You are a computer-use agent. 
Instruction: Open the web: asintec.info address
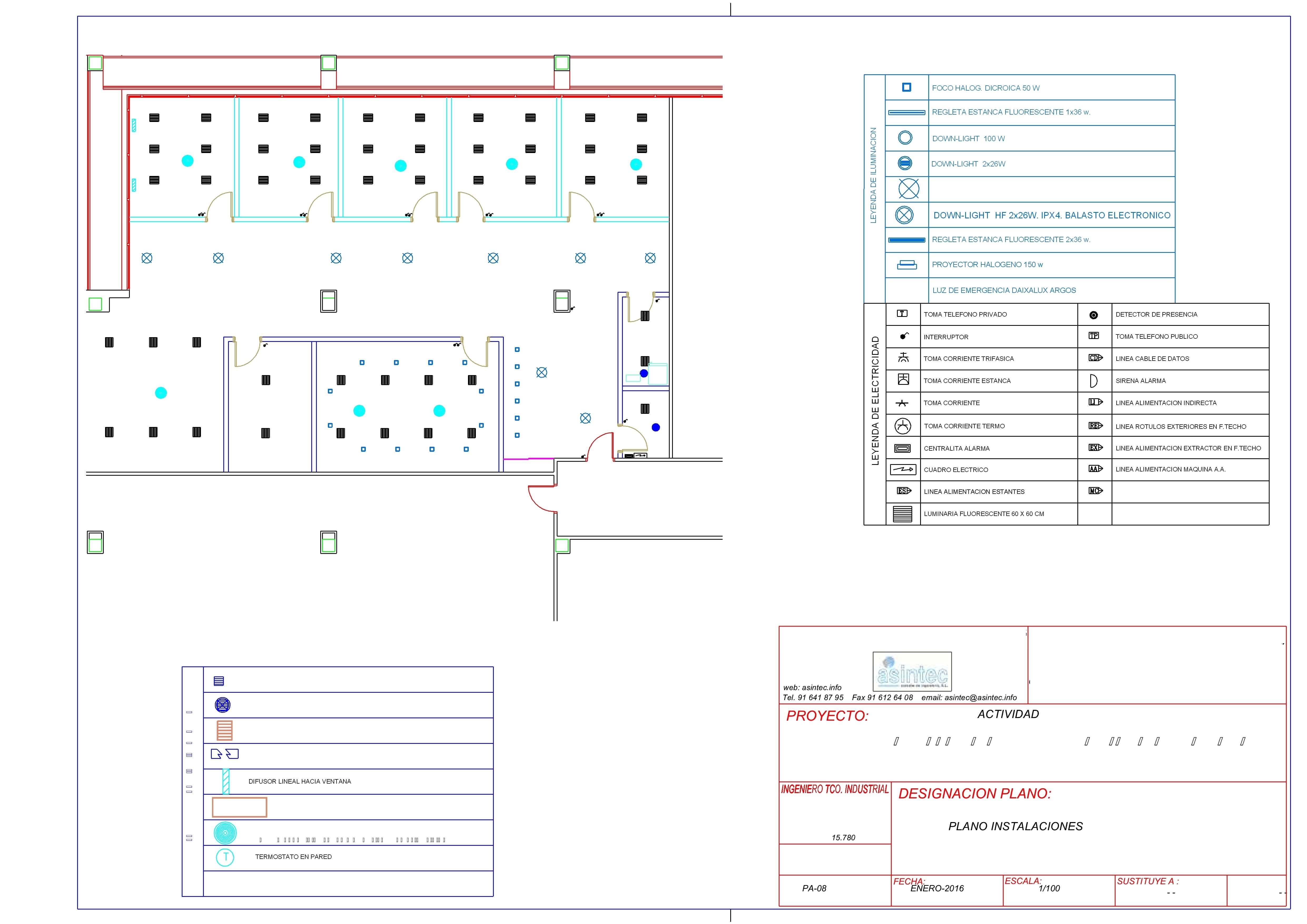(812, 688)
